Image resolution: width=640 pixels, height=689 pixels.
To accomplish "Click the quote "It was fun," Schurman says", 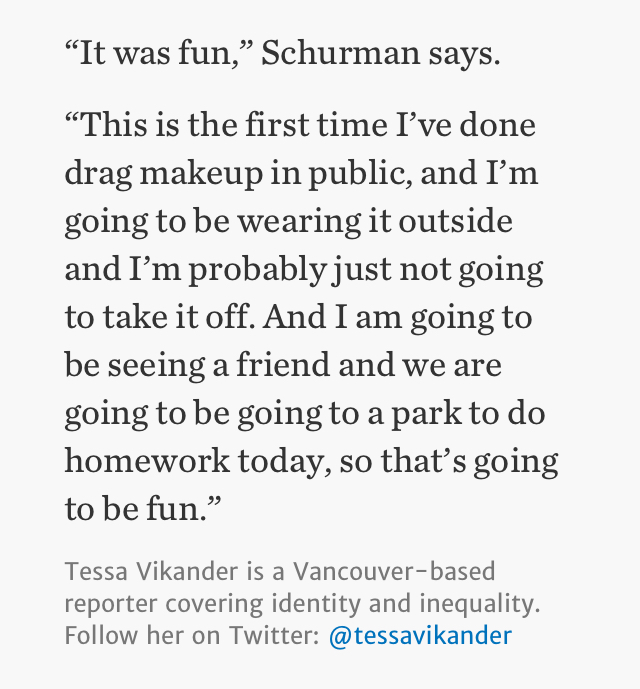I will tap(282, 54).
